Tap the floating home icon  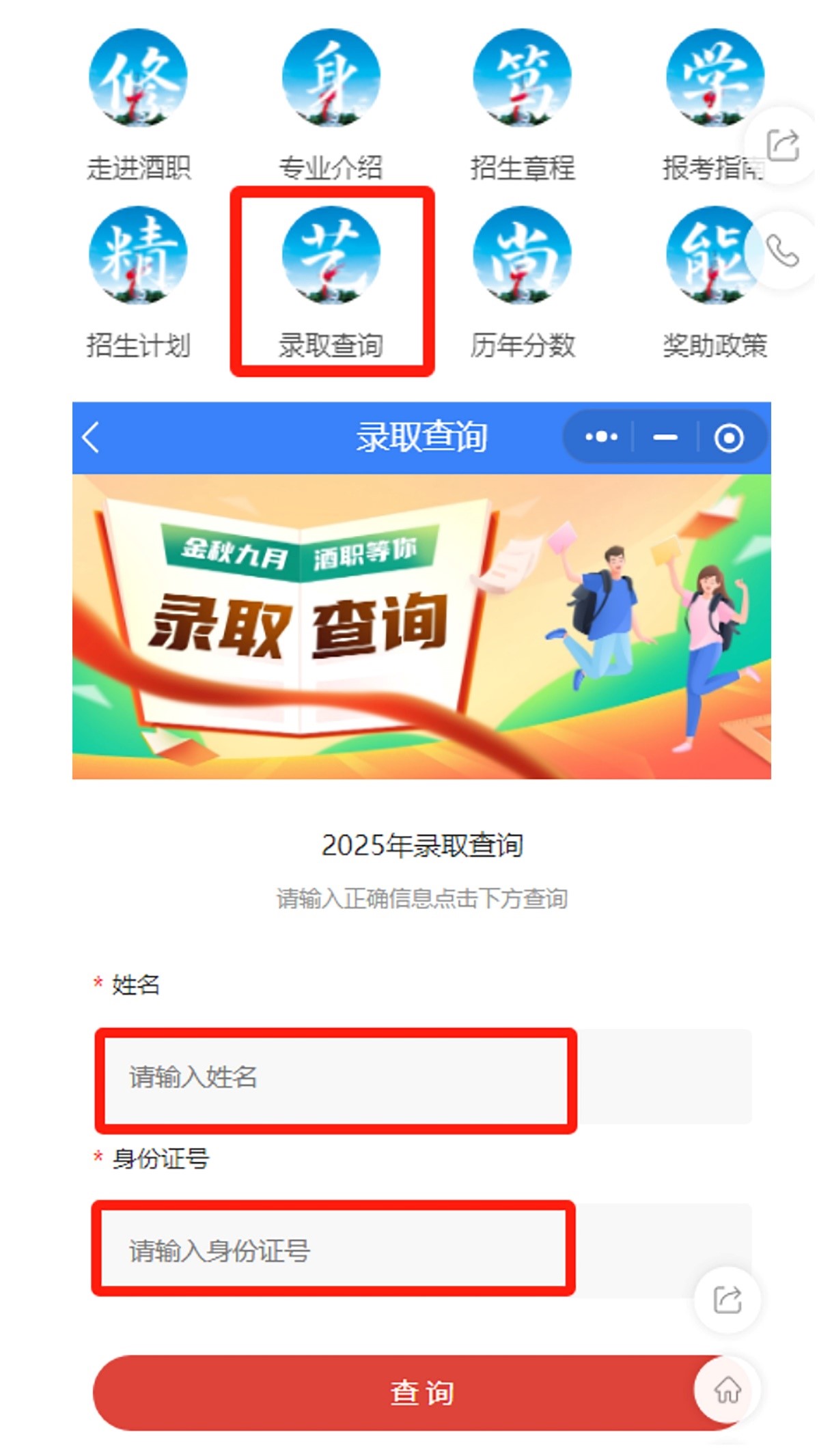pyautogui.click(x=727, y=1388)
